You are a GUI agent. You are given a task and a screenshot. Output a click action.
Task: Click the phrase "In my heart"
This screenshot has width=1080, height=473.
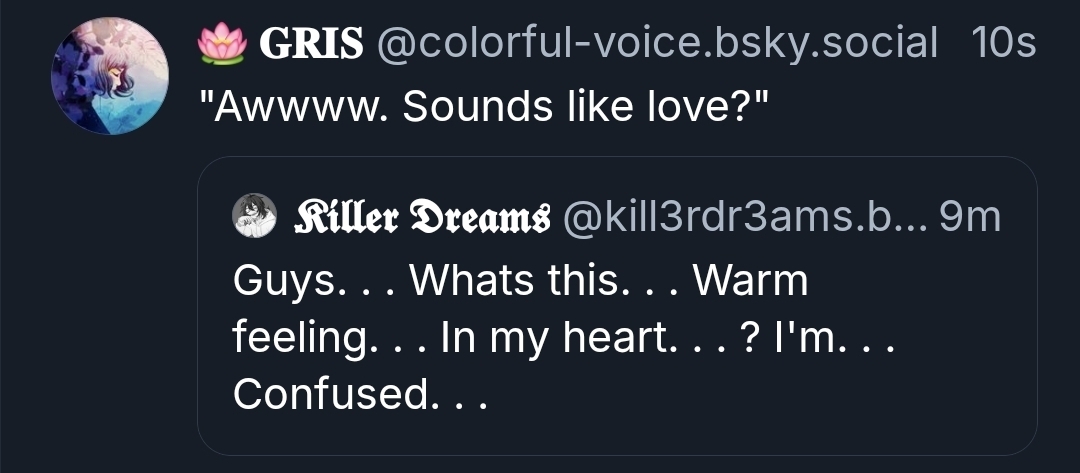(x=552, y=338)
